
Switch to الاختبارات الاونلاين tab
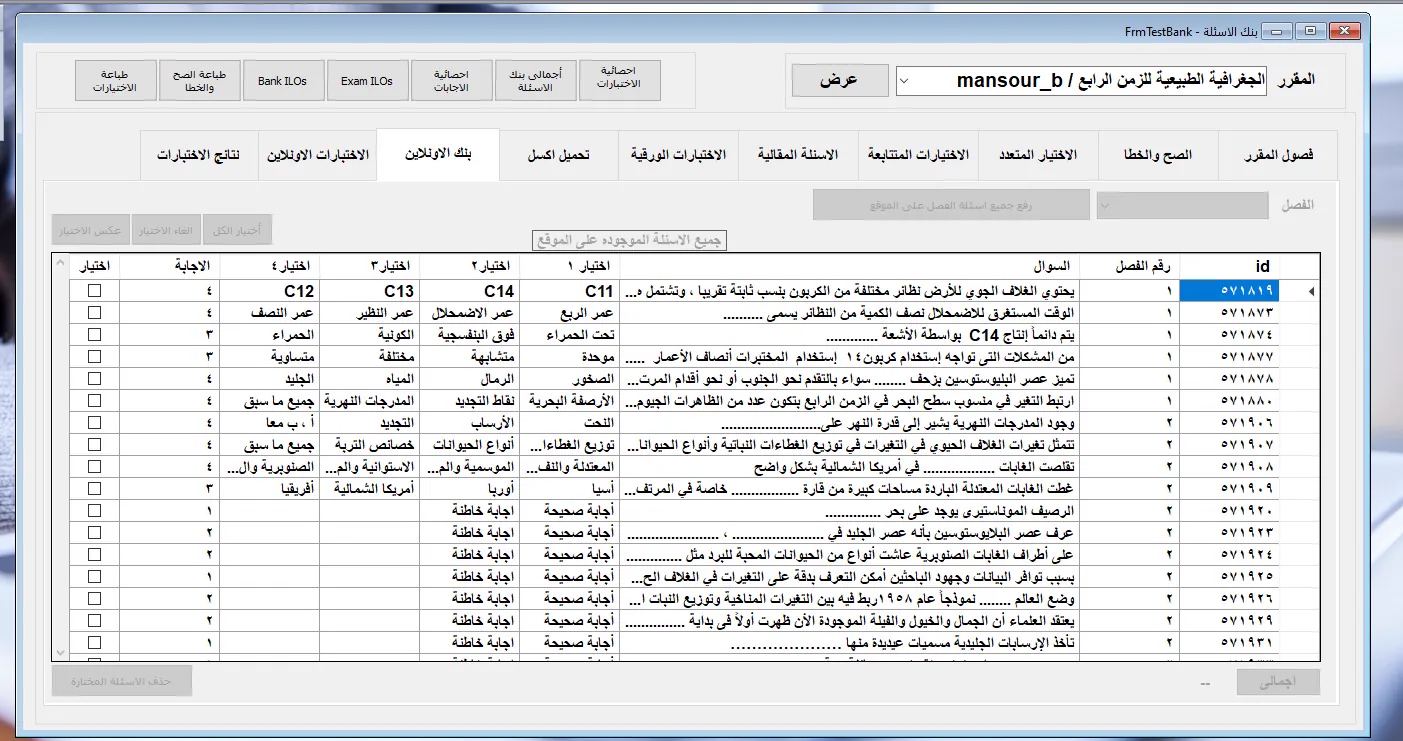(318, 155)
